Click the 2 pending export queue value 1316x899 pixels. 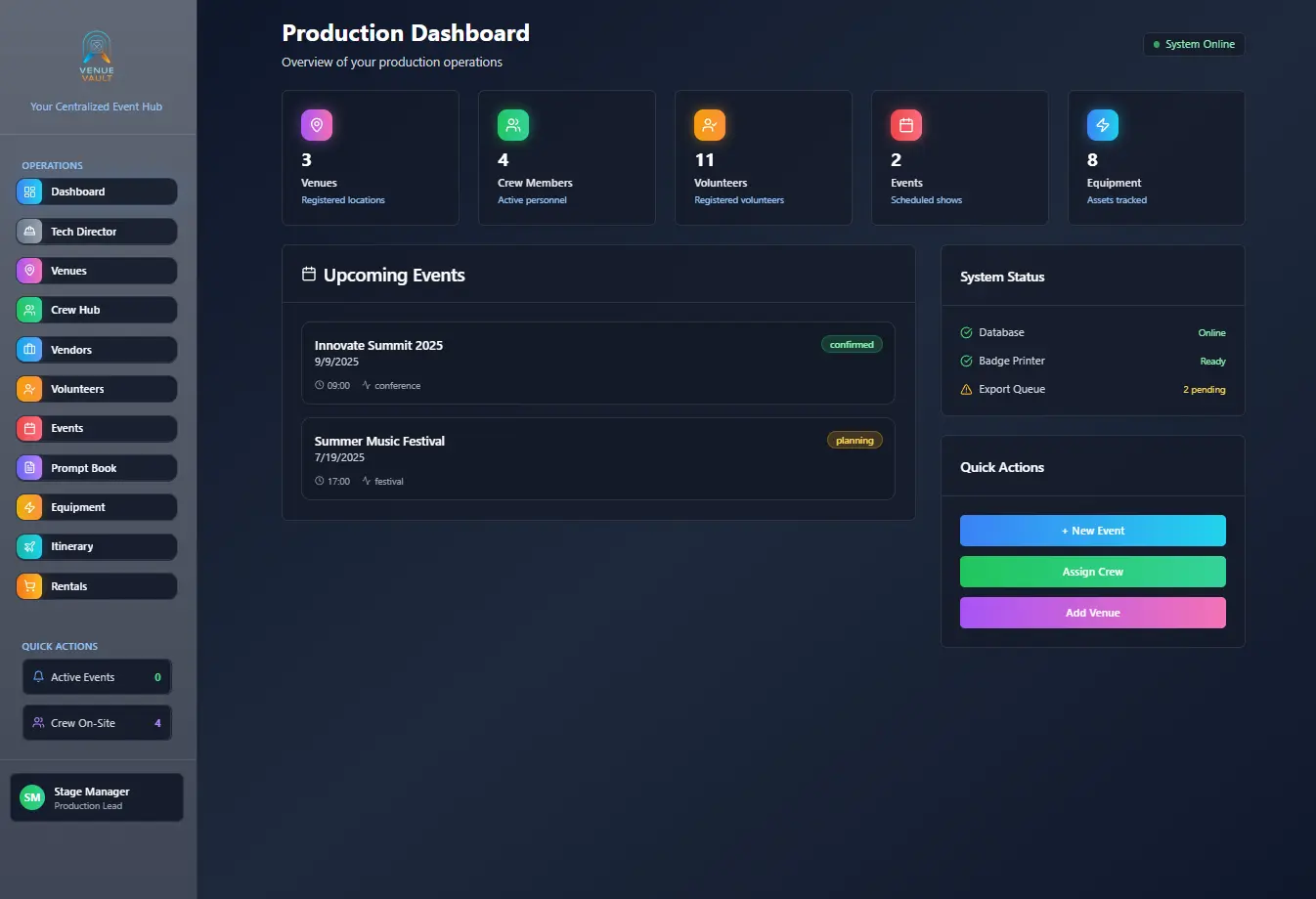click(x=1205, y=389)
